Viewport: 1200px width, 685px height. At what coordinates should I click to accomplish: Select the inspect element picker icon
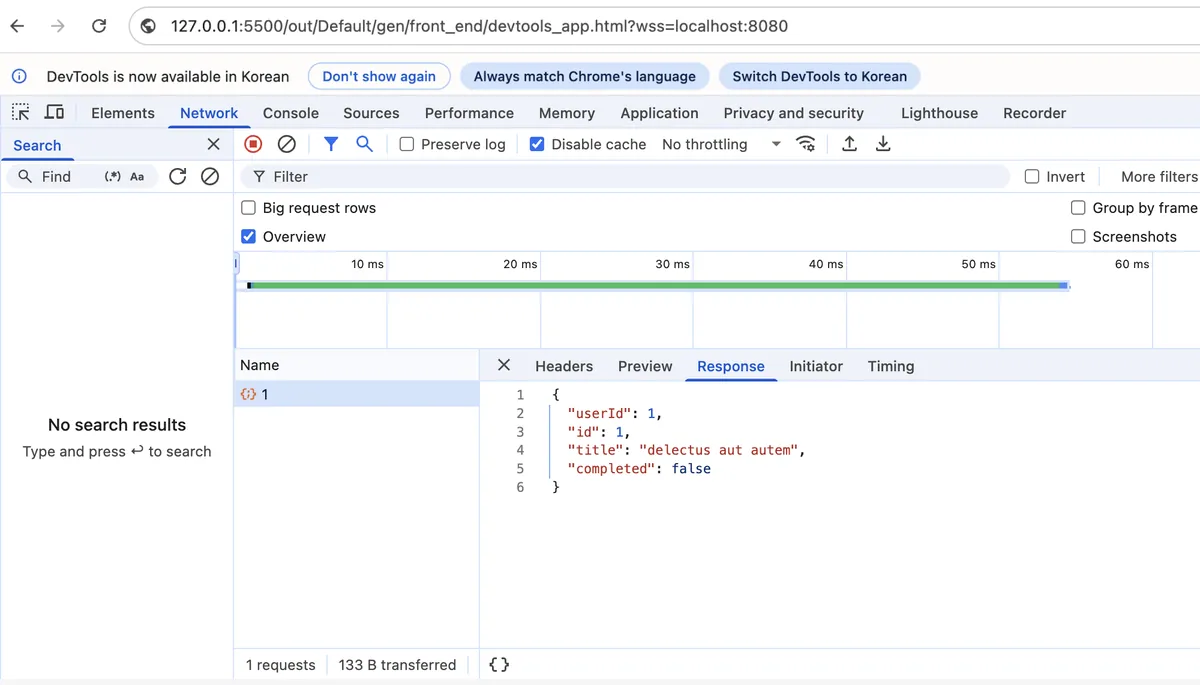(x=21, y=112)
